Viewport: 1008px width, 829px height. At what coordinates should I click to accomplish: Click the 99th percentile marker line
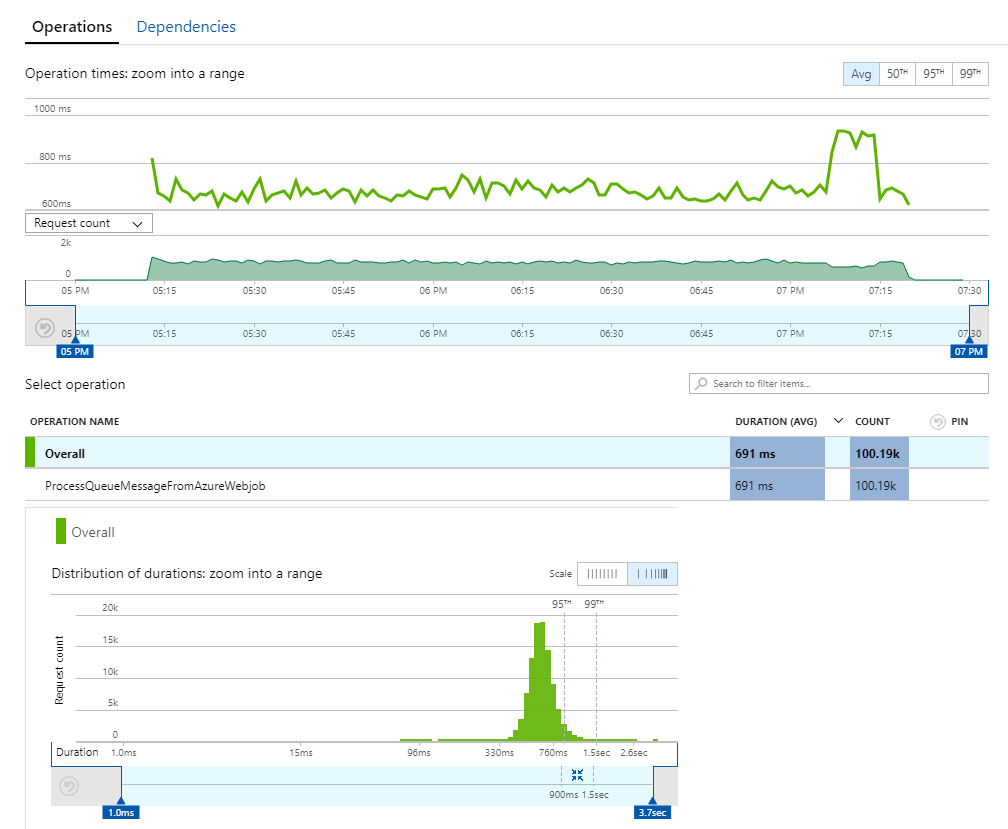(596, 675)
